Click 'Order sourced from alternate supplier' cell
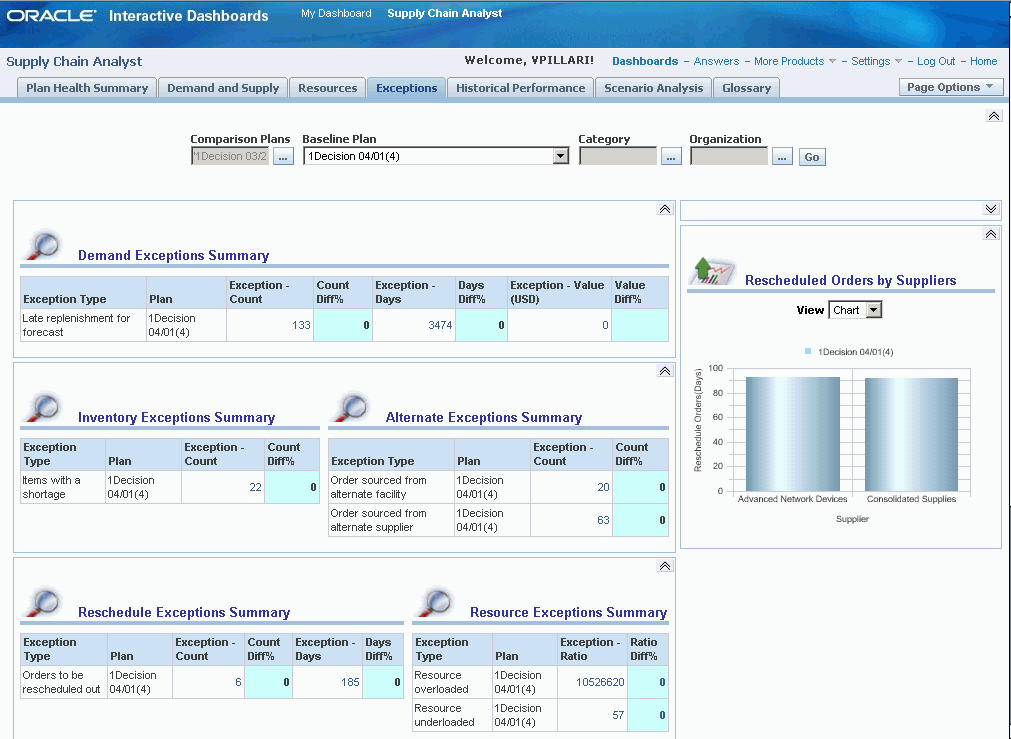The height and width of the screenshot is (739, 1011). pos(391,520)
